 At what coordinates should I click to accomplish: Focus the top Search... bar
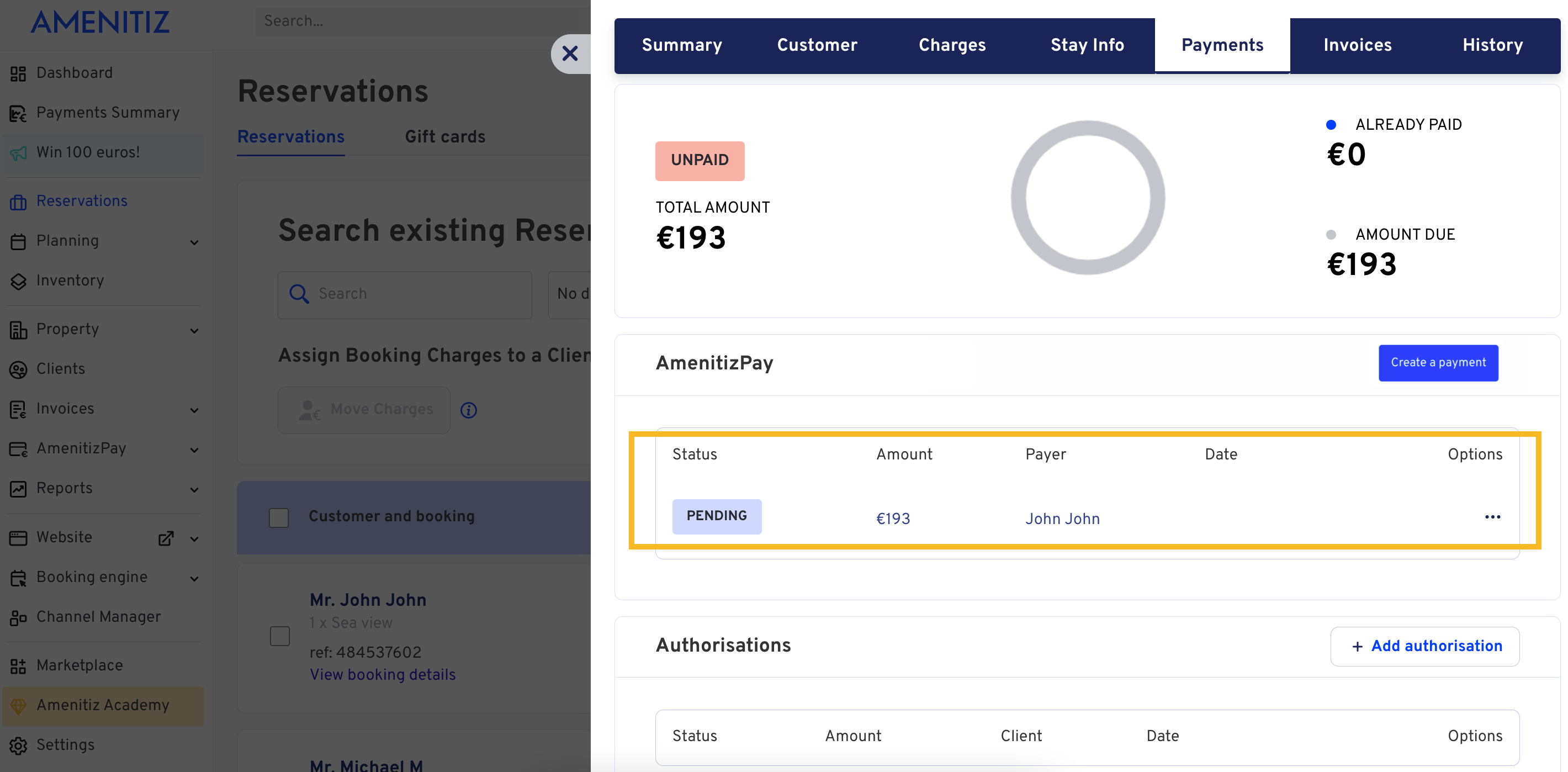pos(423,22)
